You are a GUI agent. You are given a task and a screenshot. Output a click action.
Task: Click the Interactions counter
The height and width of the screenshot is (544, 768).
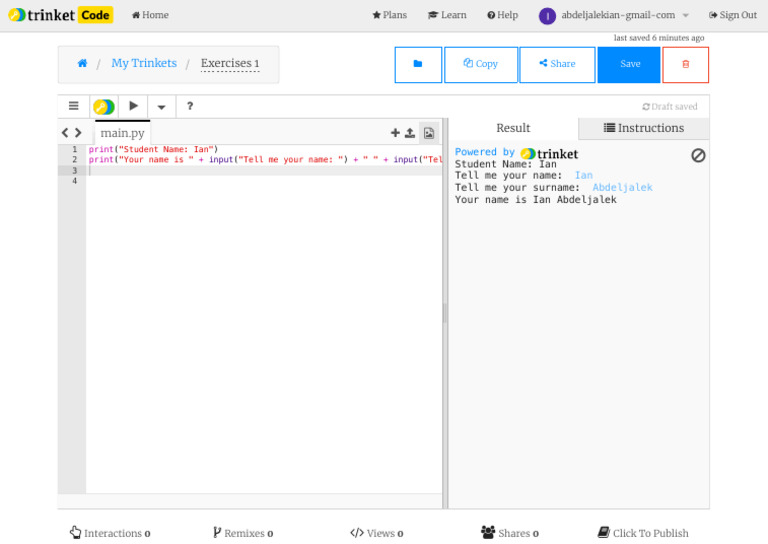click(110, 533)
